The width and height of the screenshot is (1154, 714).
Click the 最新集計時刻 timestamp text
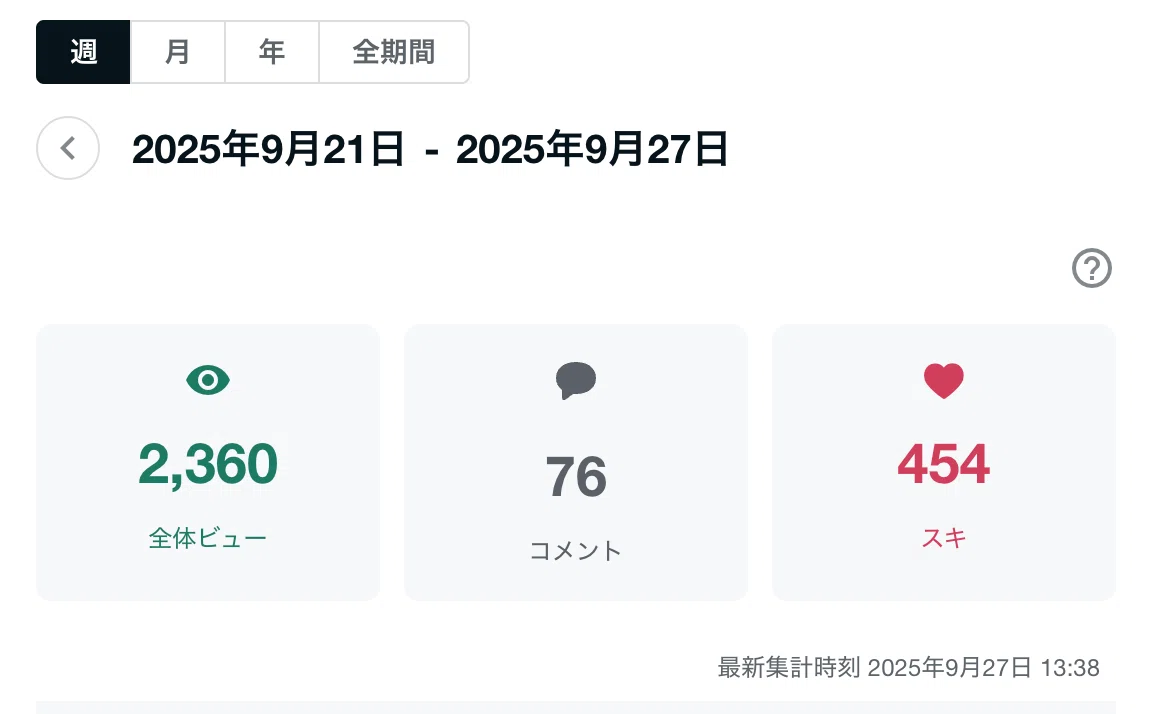(x=908, y=668)
